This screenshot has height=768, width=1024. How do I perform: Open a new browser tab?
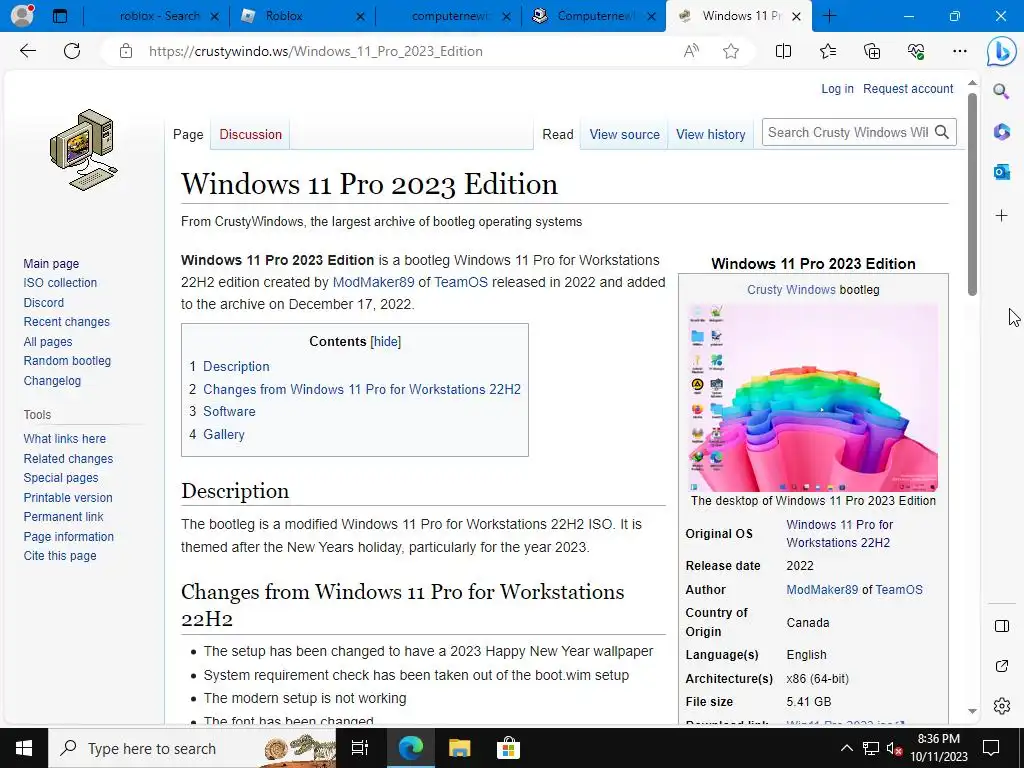829,16
